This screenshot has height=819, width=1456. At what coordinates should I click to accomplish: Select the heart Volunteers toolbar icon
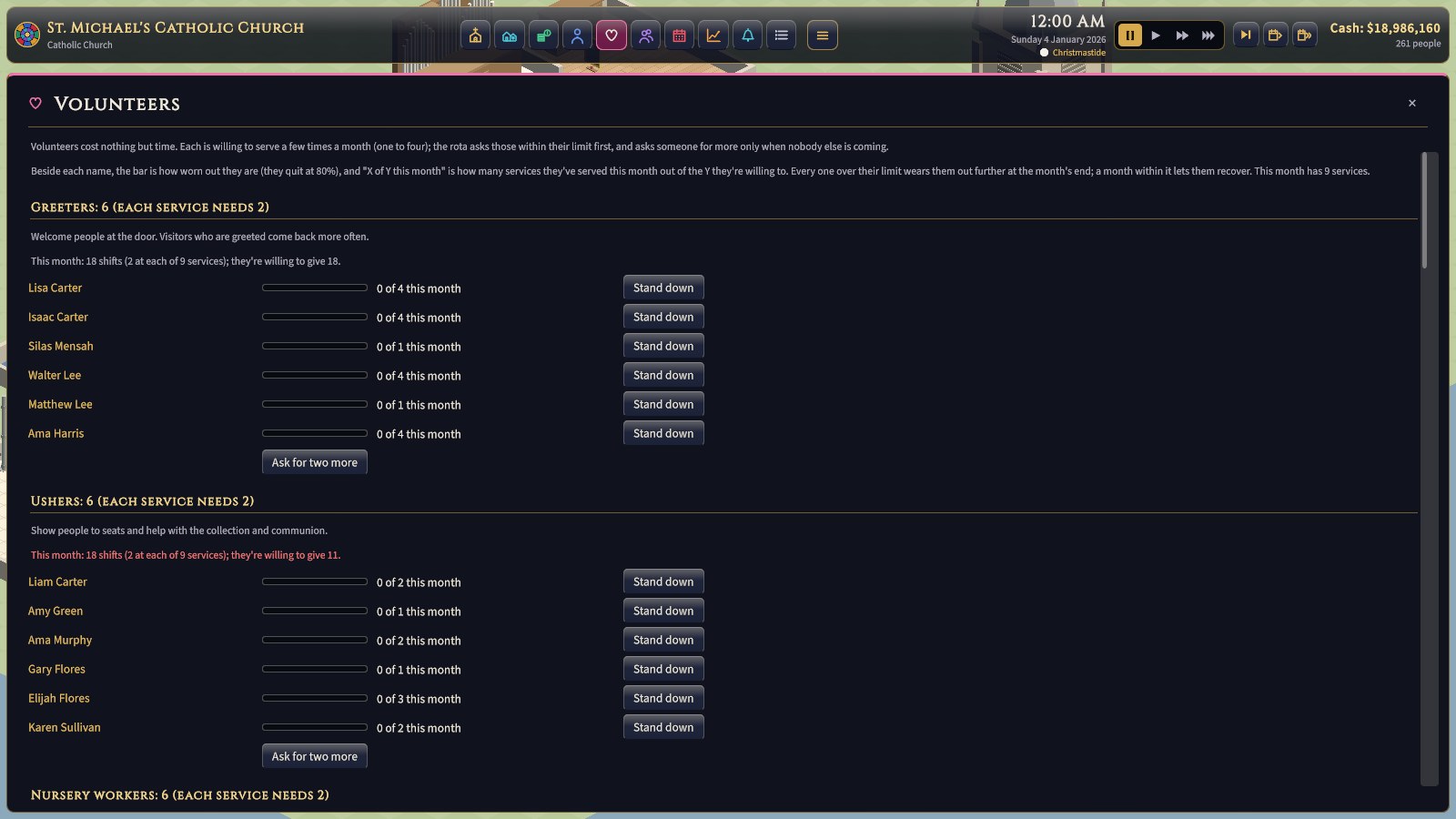click(612, 35)
